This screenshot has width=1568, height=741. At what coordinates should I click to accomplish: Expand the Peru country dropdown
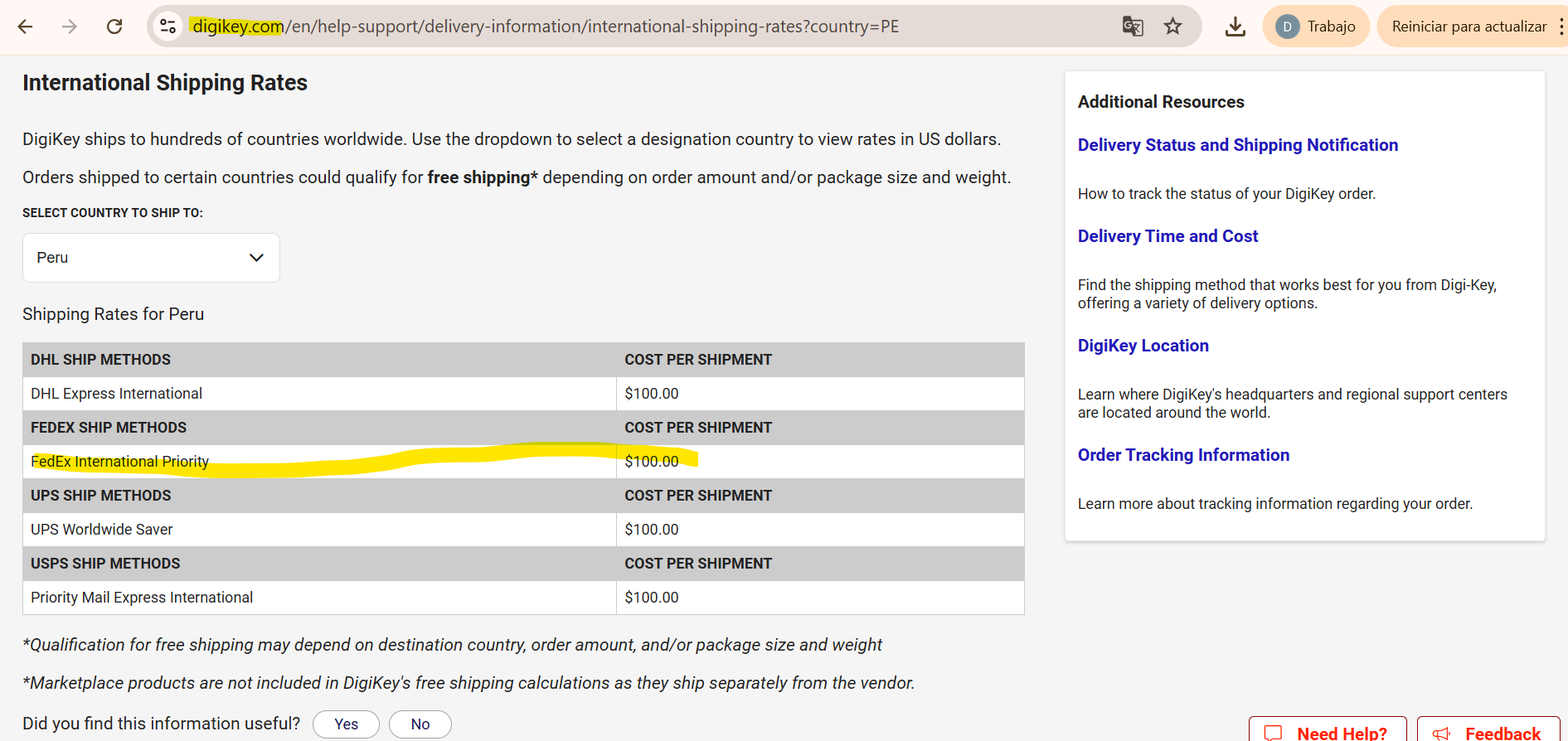pyautogui.click(x=151, y=258)
